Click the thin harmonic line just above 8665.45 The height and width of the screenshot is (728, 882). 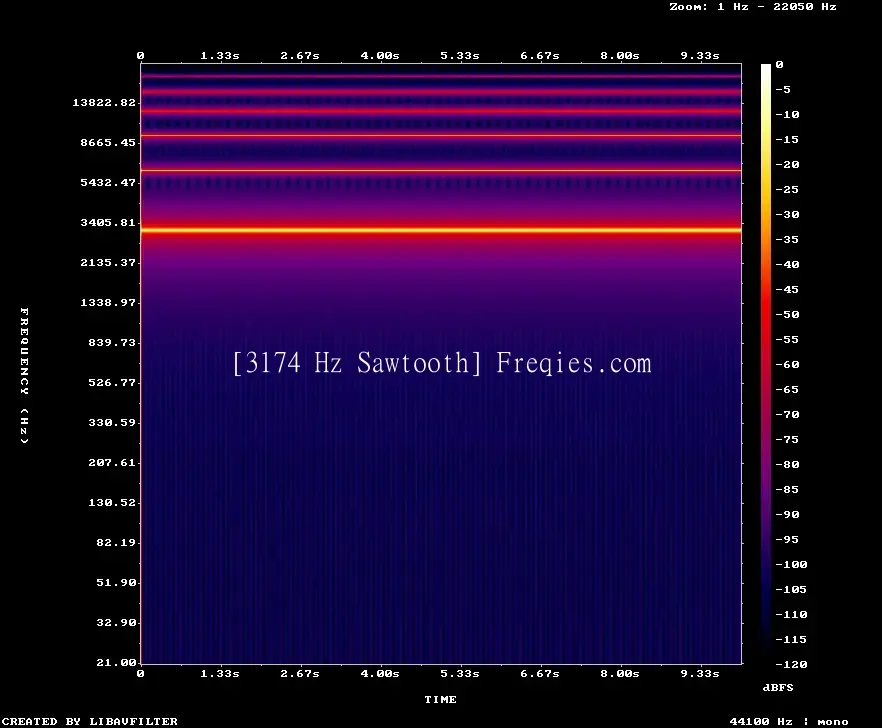tap(441, 136)
